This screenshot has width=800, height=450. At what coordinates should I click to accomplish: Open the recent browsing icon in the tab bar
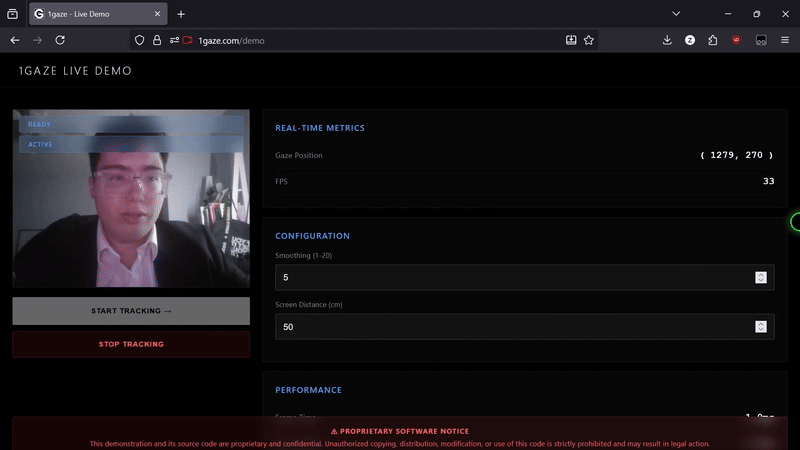(x=13, y=14)
